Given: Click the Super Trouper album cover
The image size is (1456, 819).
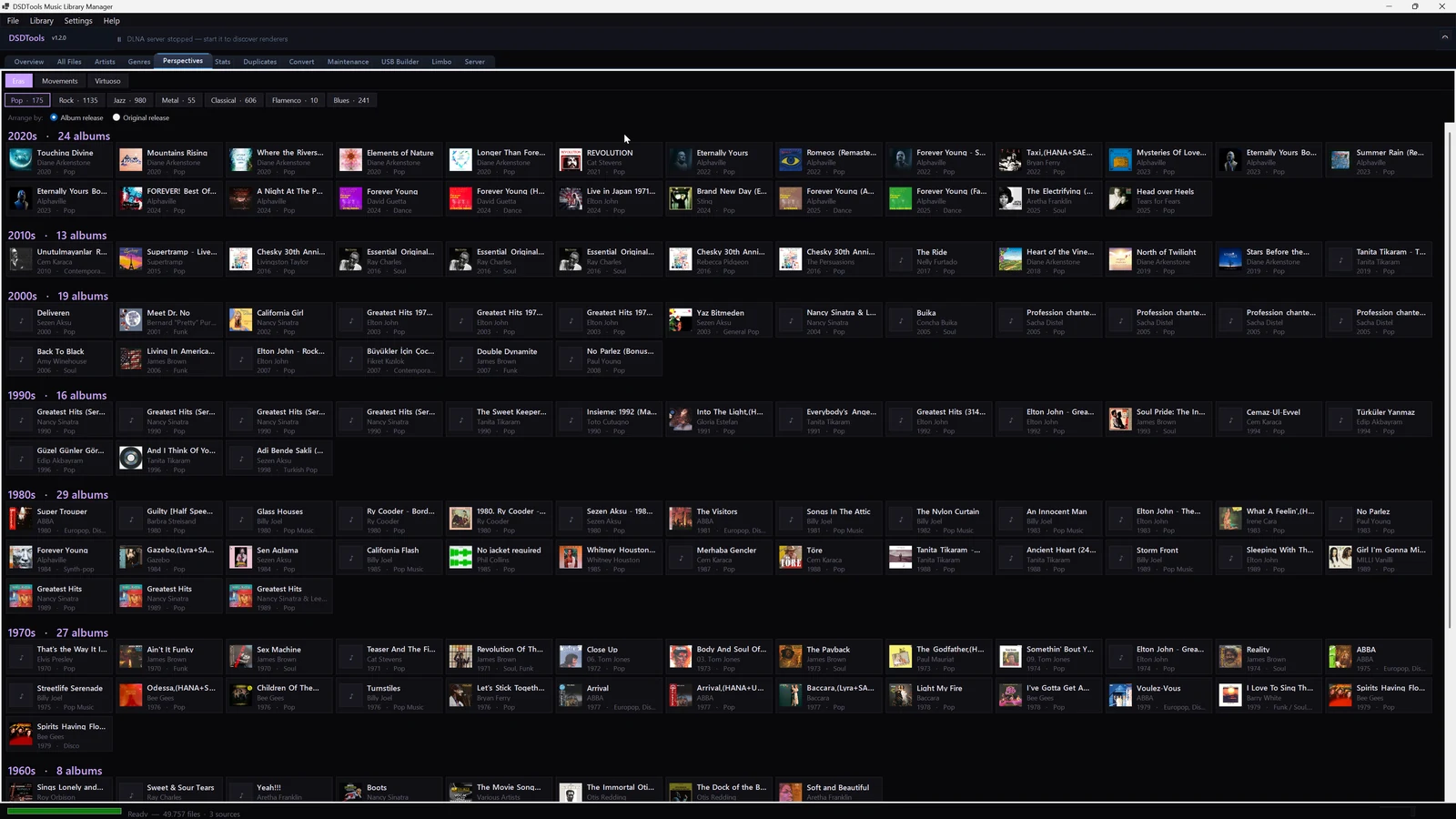Looking at the screenshot, I should 20,519.
